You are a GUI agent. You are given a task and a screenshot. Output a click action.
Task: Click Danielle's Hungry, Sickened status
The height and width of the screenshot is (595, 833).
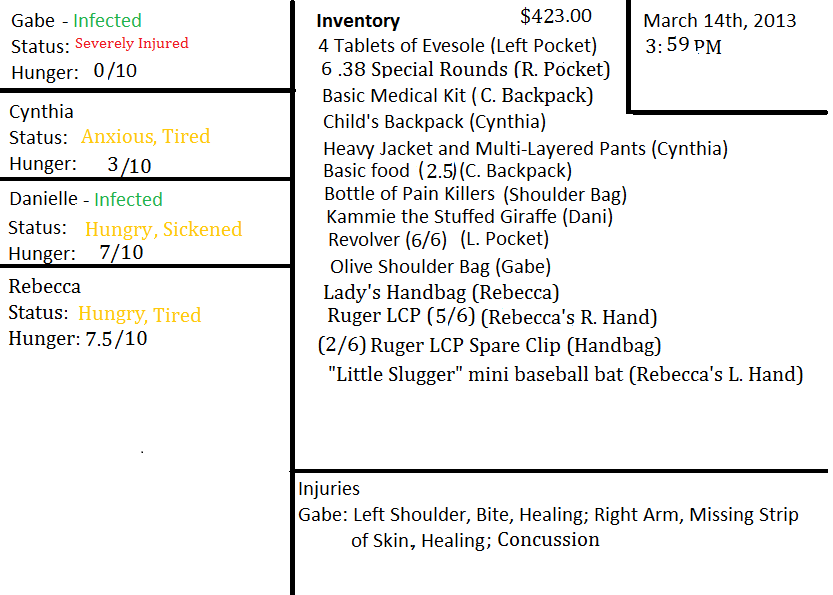[163, 229]
